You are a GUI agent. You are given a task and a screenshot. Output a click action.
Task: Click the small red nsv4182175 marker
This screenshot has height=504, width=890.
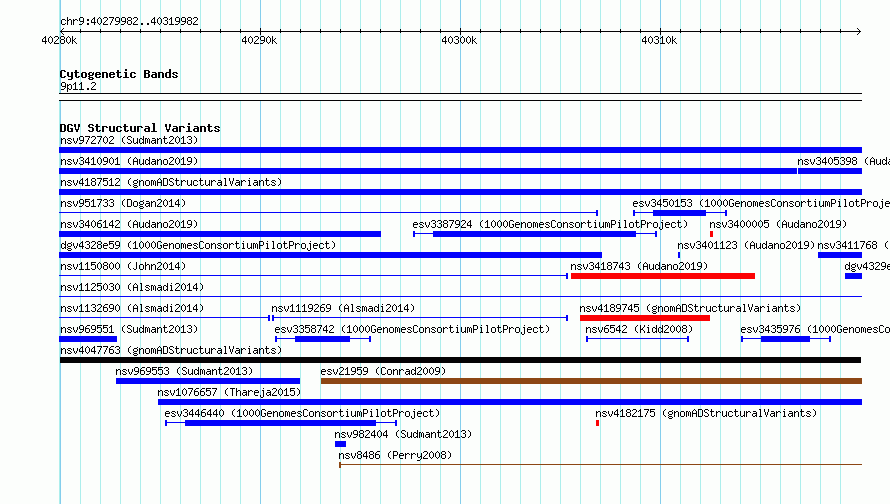(x=597, y=423)
